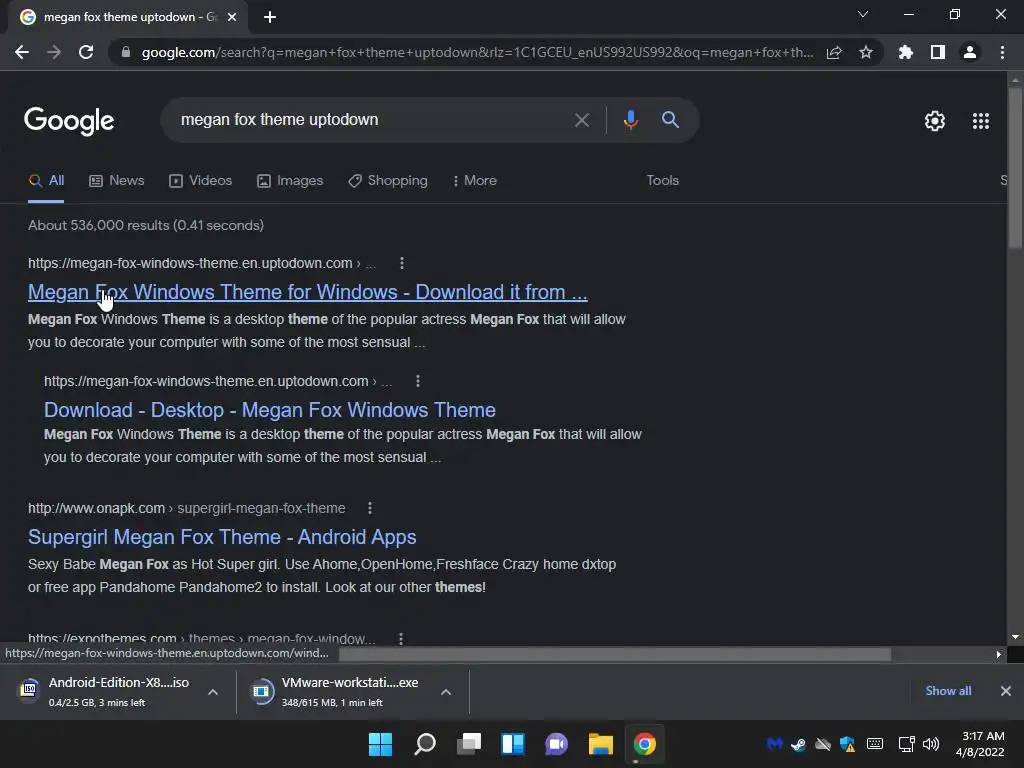Screen dimensions: 1024x768
Task: Open the Chrome side panel
Action: tap(938, 52)
